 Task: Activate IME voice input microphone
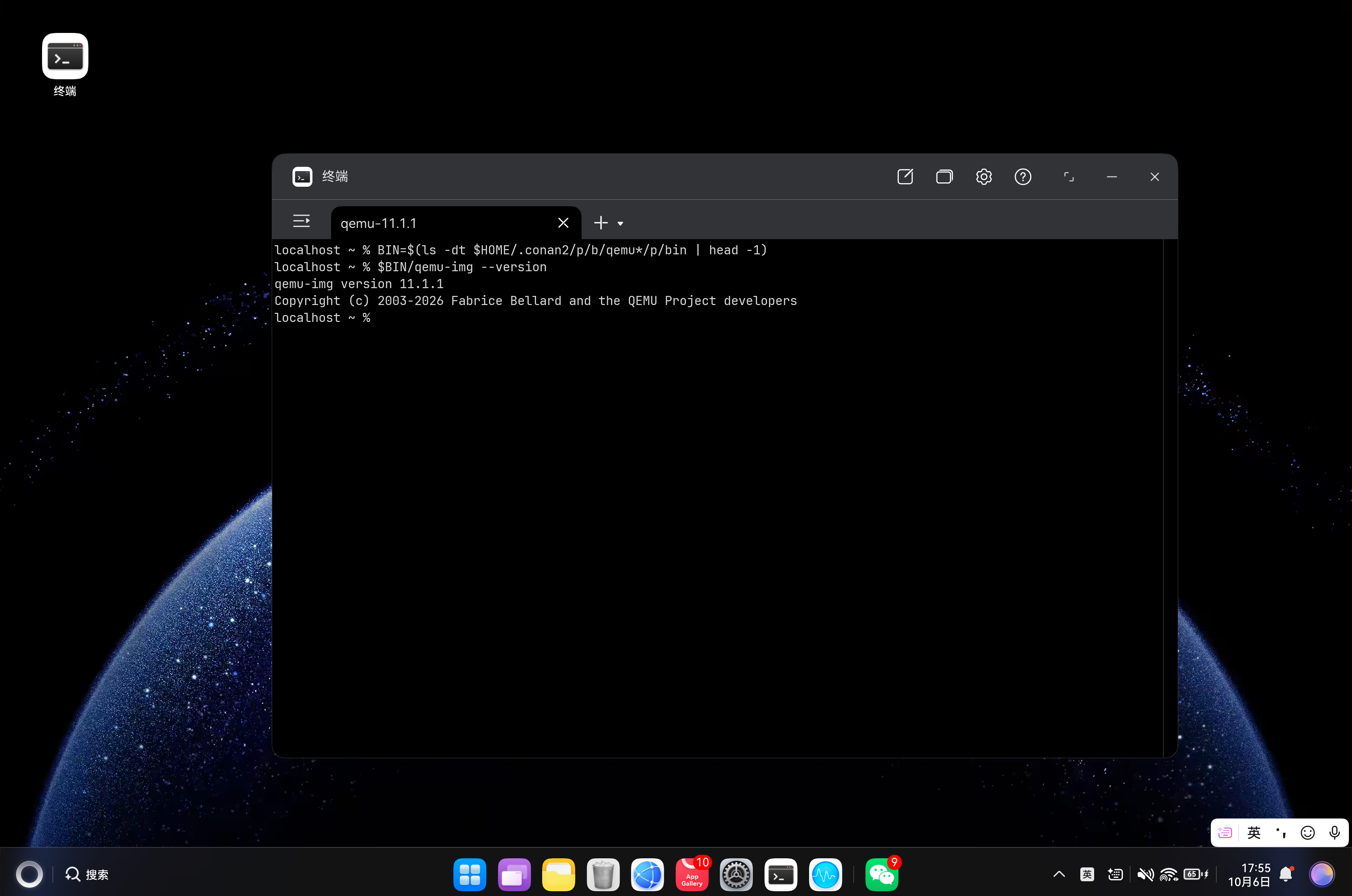point(1334,833)
